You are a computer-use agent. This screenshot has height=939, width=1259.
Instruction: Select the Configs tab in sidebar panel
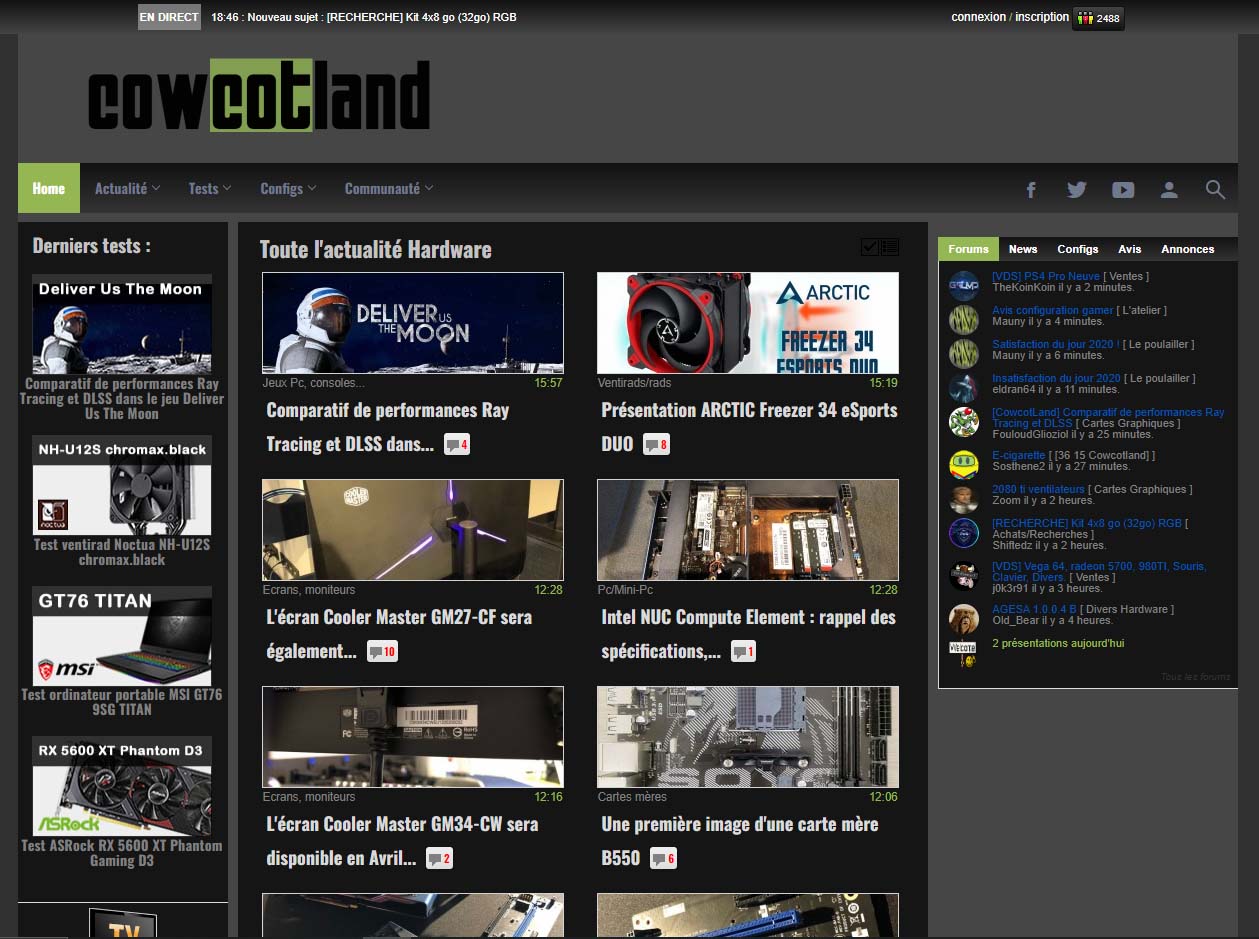[x=1078, y=249]
